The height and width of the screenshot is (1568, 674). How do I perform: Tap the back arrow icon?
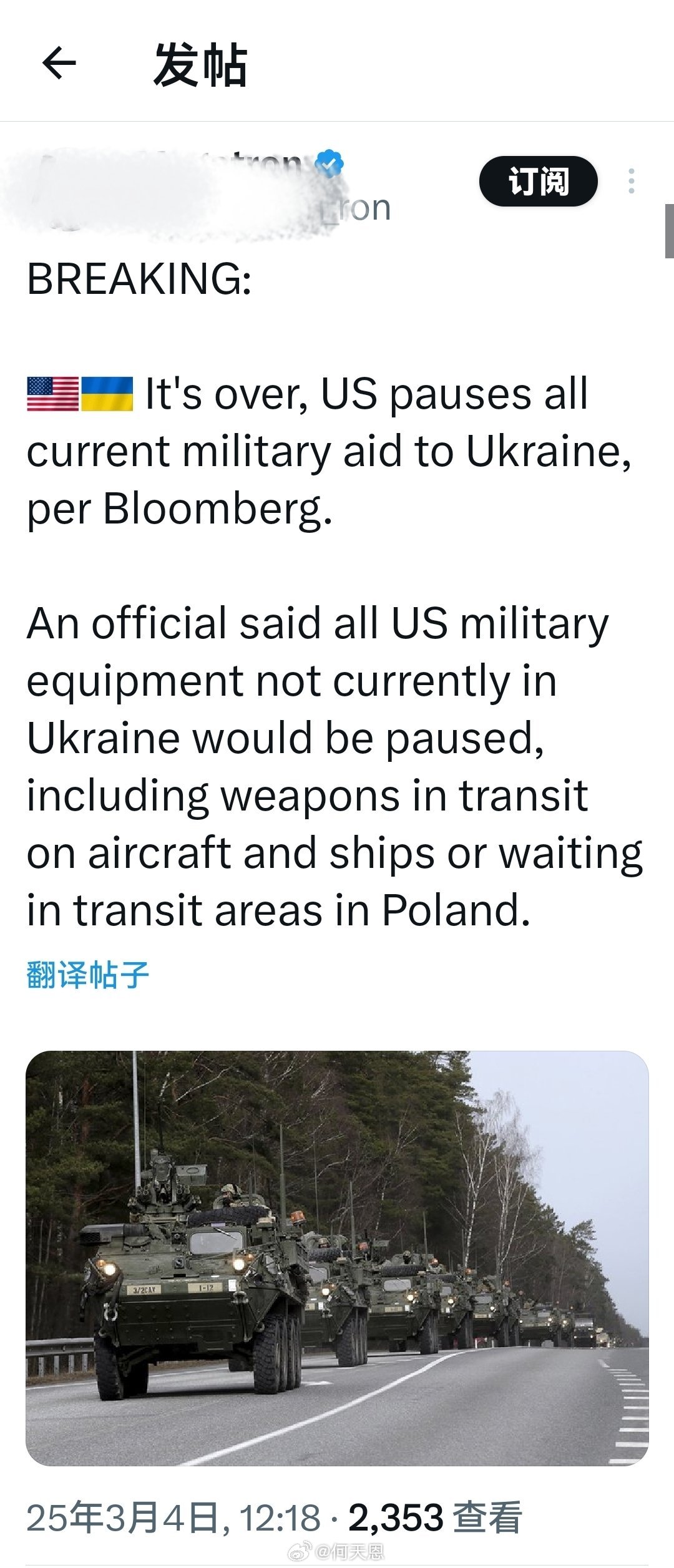coord(59,63)
